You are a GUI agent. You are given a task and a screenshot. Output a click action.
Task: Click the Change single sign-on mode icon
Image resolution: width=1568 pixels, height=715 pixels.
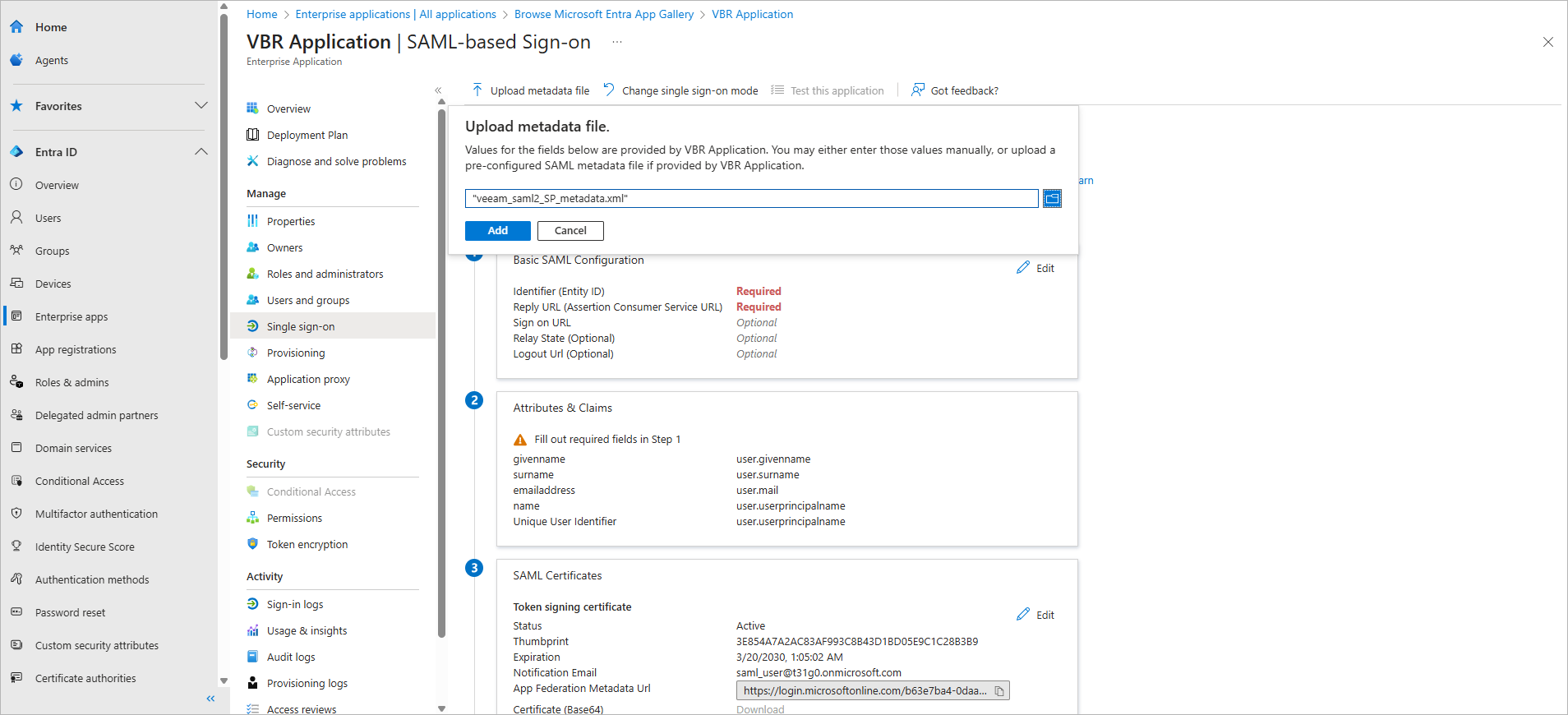pos(609,90)
